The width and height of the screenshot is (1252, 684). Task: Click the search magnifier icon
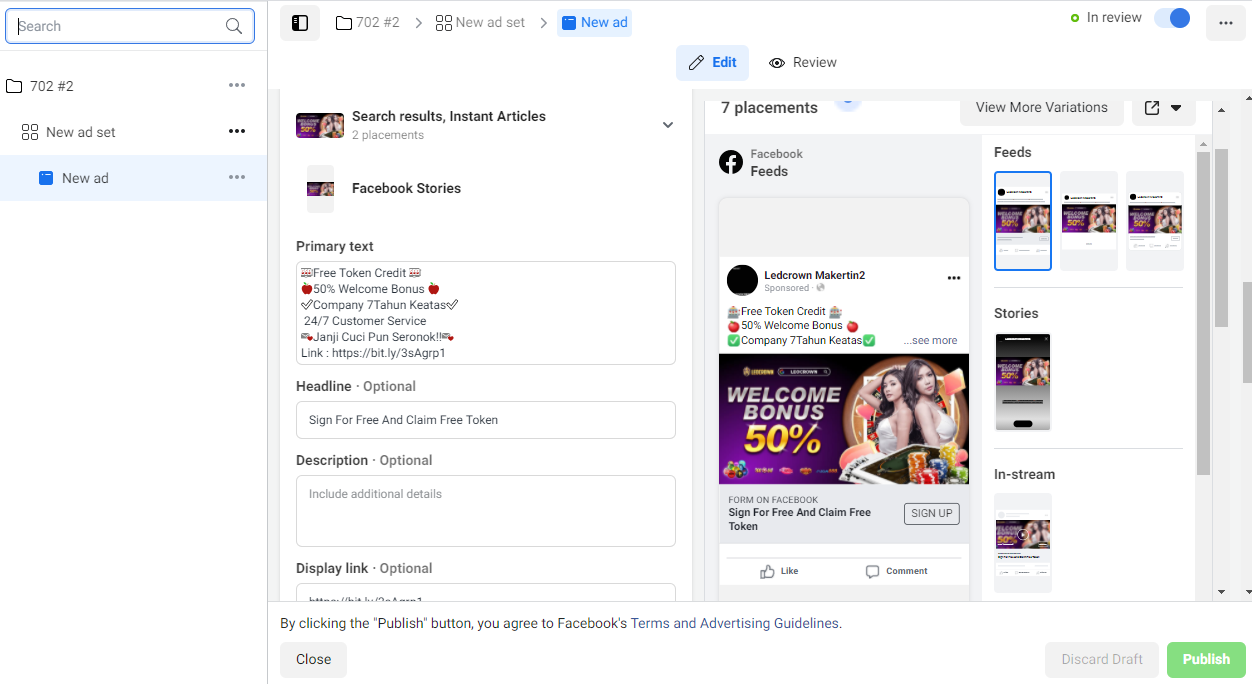click(234, 27)
